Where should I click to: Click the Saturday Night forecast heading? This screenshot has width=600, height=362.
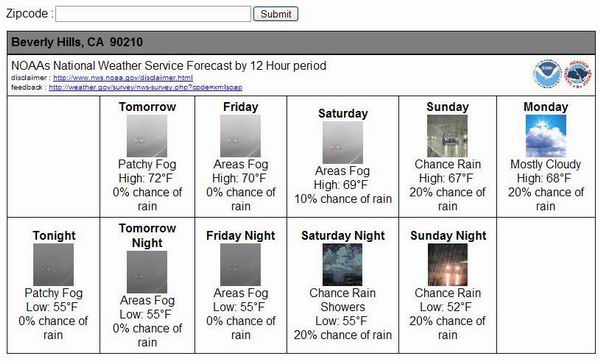343,236
